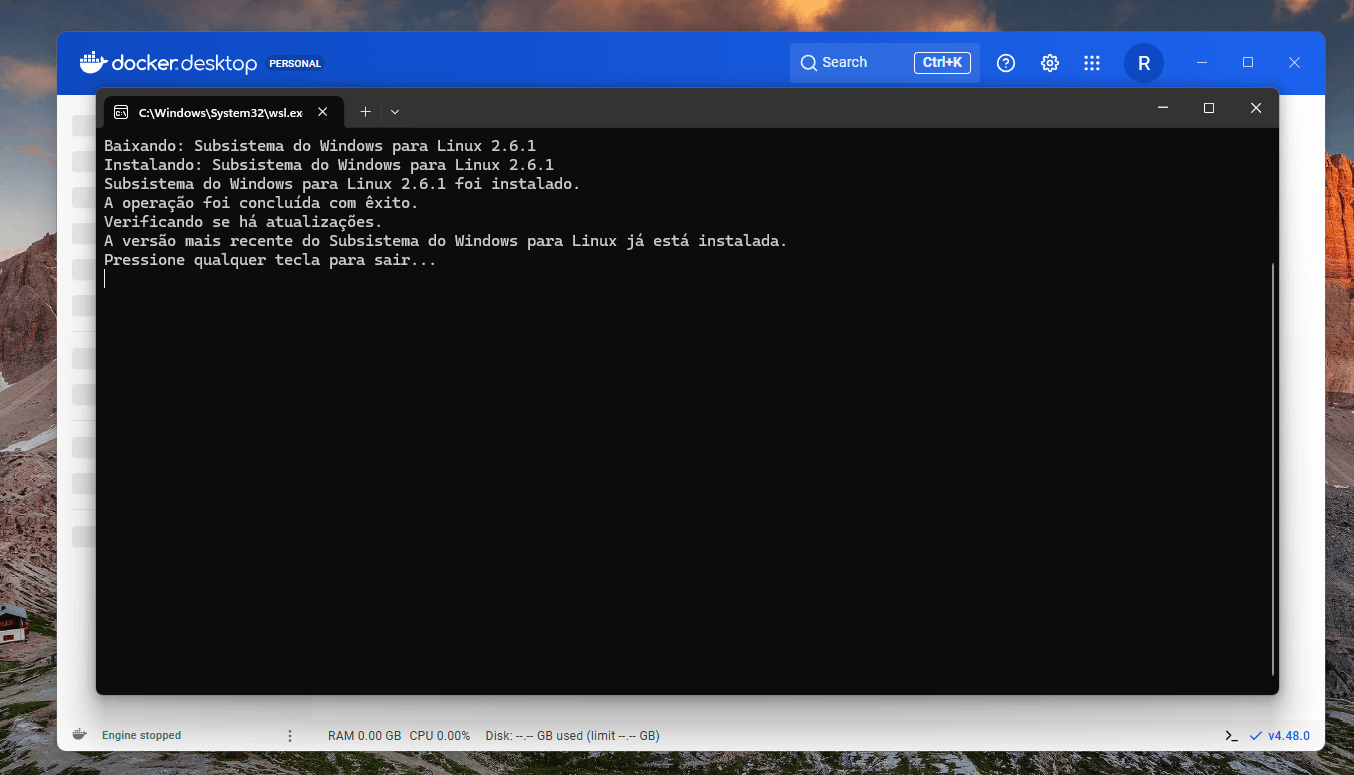Open the apps grid icon in header
Viewport: 1354px width, 775px height.
tap(1092, 63)
